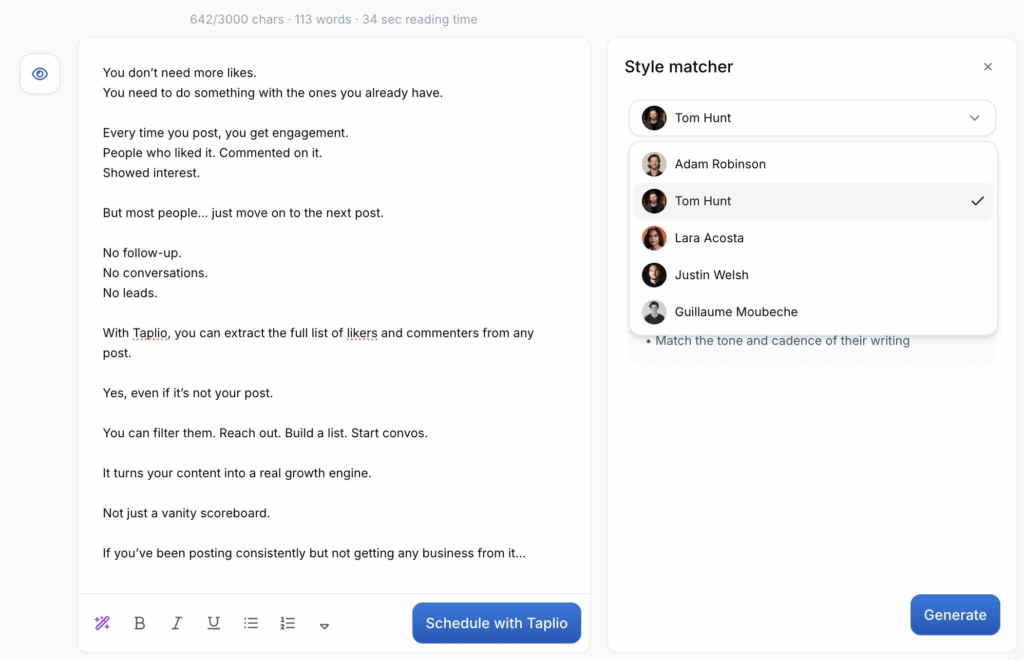Viewport: 1024px width, 660px height.
Task: Open the more formatting options caret
Action: 324,625
